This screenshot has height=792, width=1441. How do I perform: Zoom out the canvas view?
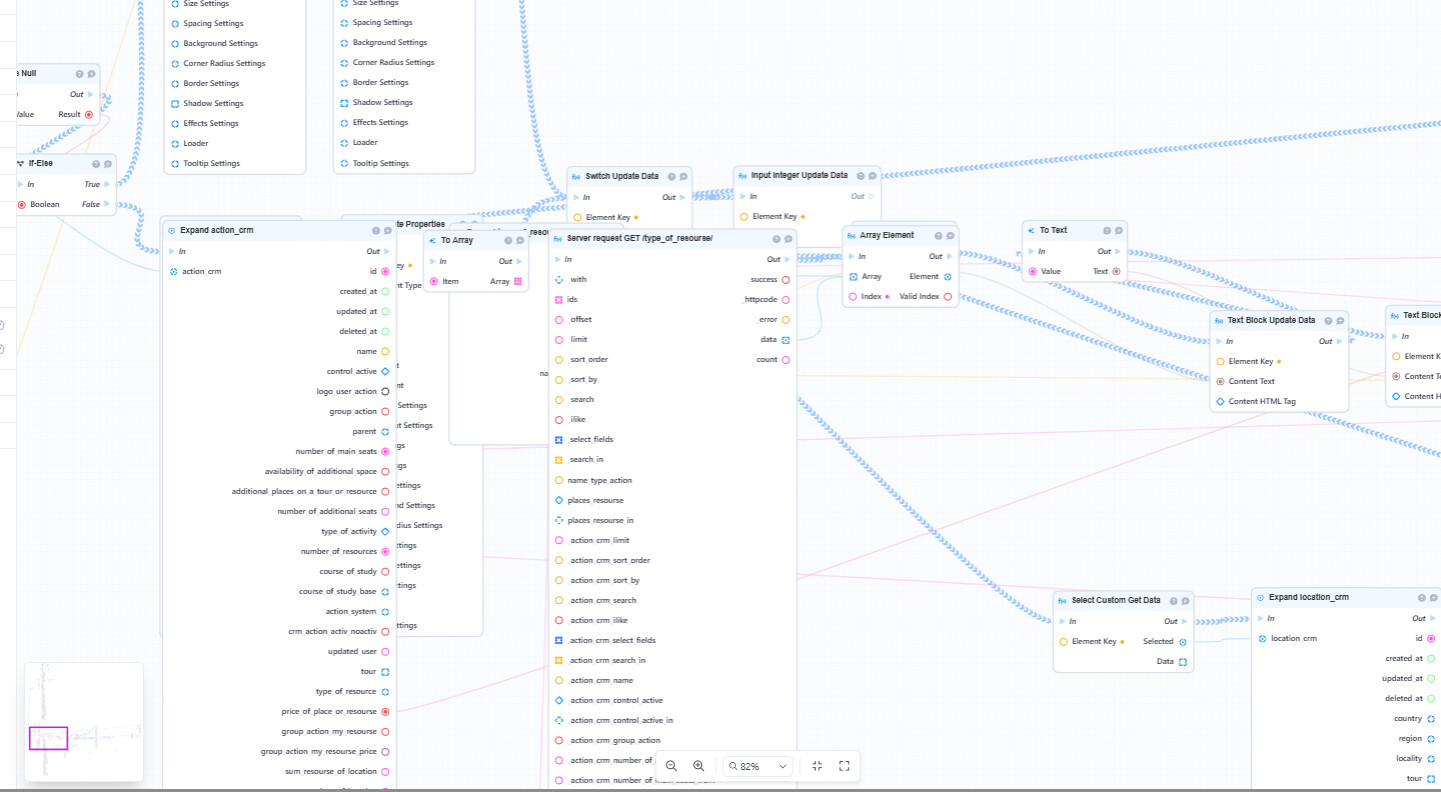point(671,766)
